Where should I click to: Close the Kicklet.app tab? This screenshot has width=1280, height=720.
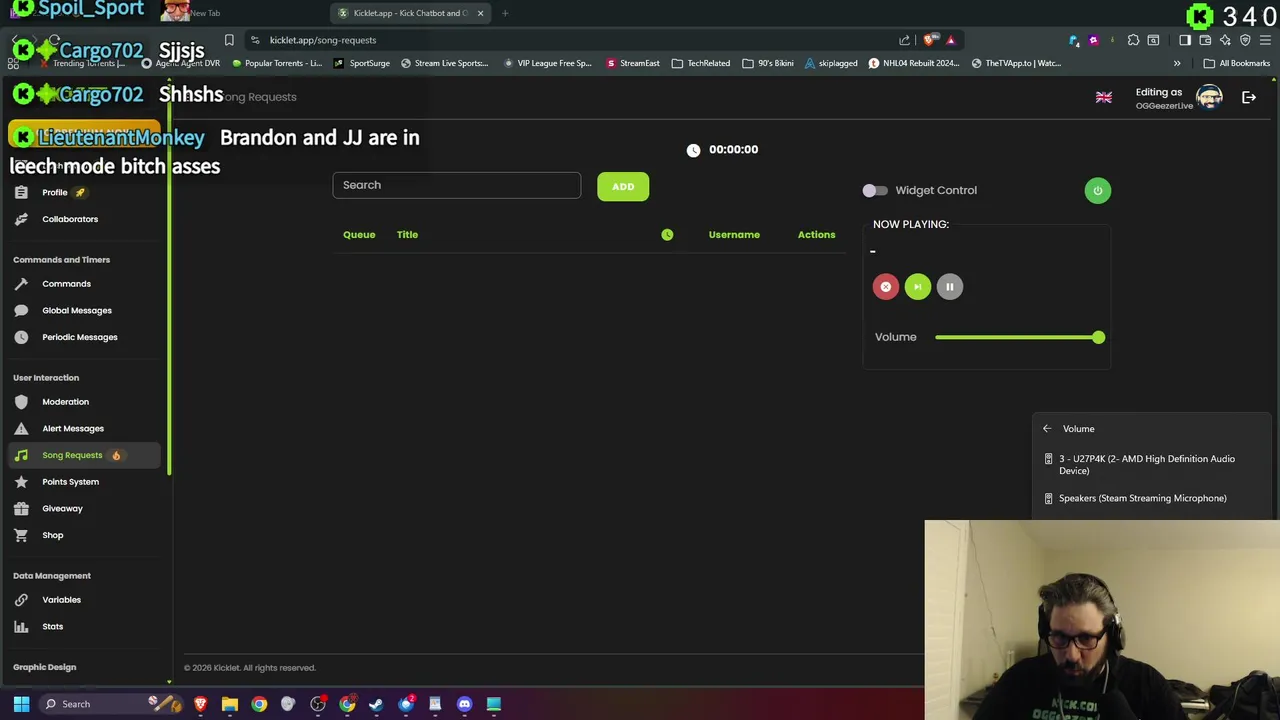click(480, 13)
